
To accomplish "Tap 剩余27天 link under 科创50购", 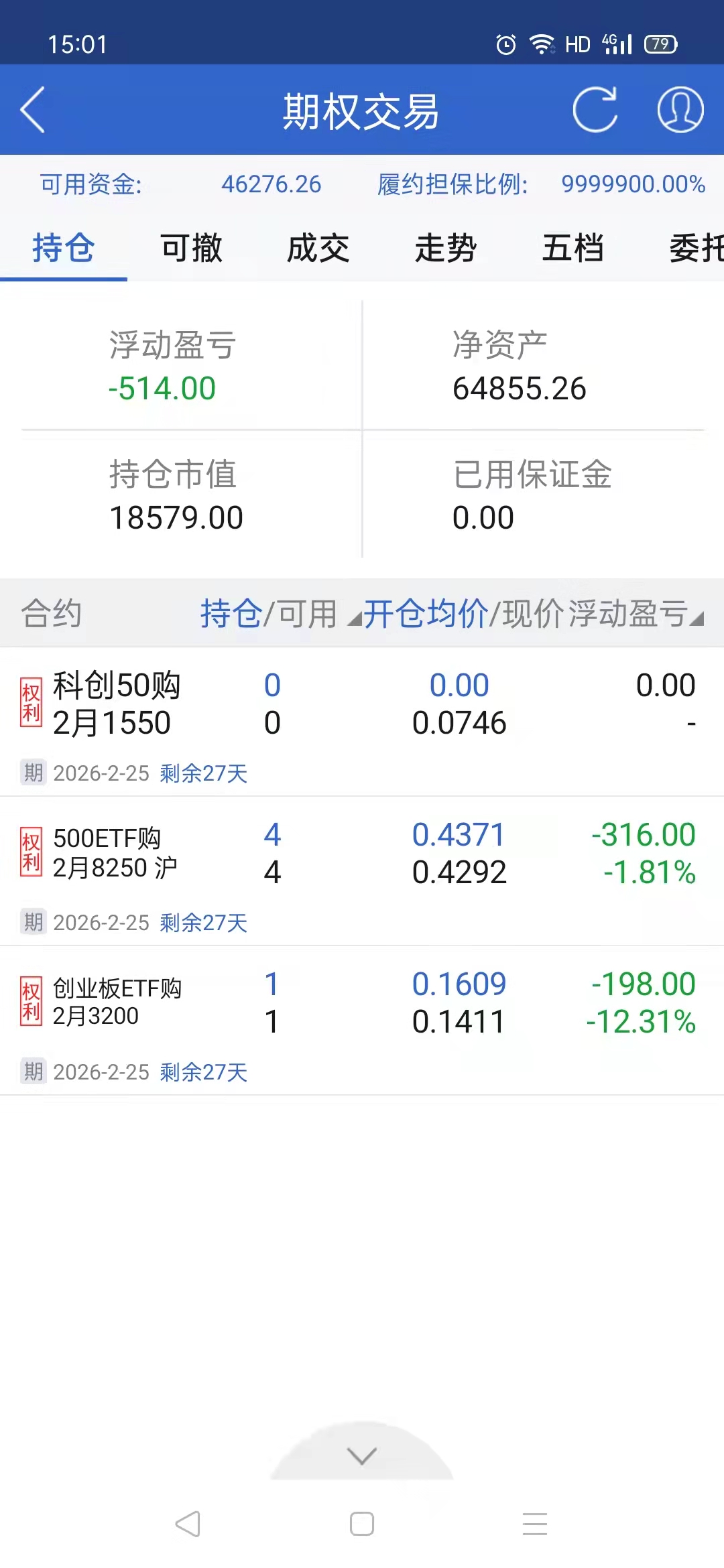I will (x=204, y=773).
